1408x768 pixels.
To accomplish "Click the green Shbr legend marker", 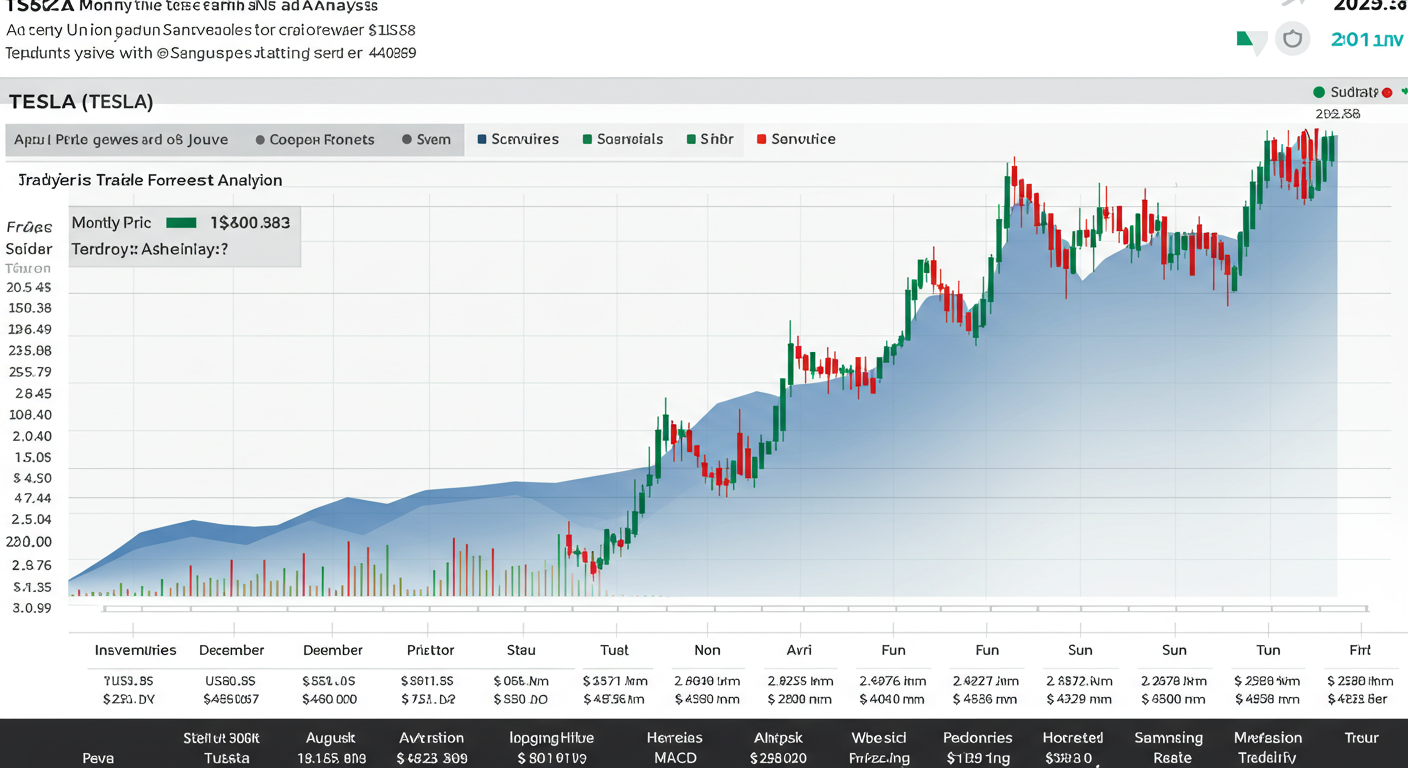I will [691, 139].
